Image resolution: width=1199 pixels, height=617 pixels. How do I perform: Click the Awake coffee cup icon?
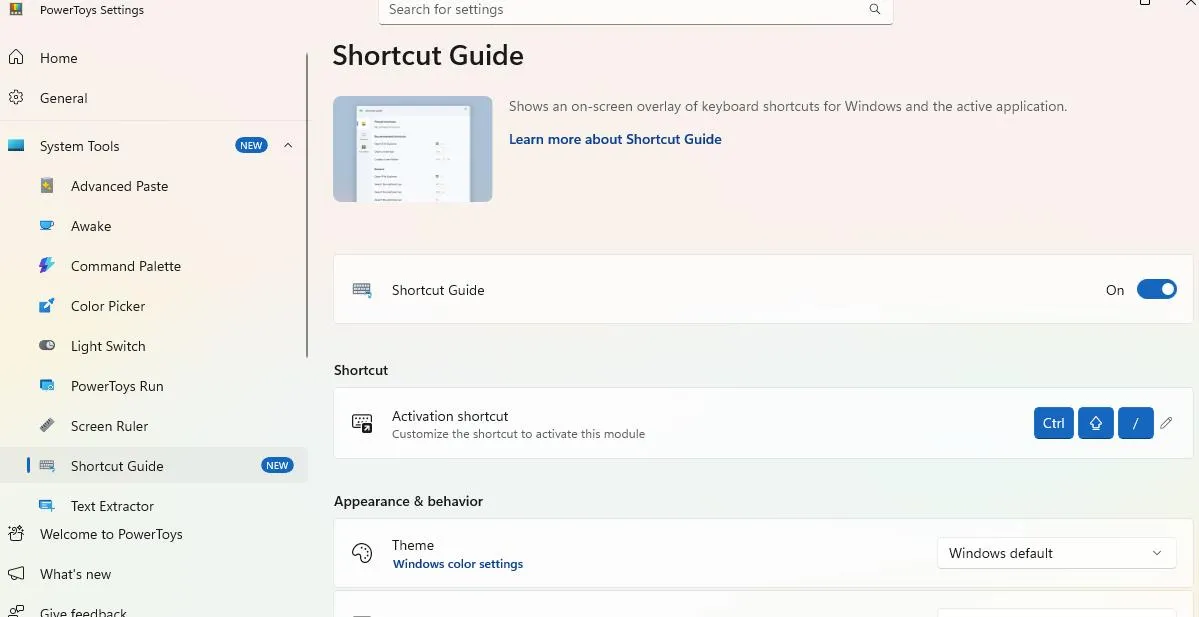coord(47,226)
